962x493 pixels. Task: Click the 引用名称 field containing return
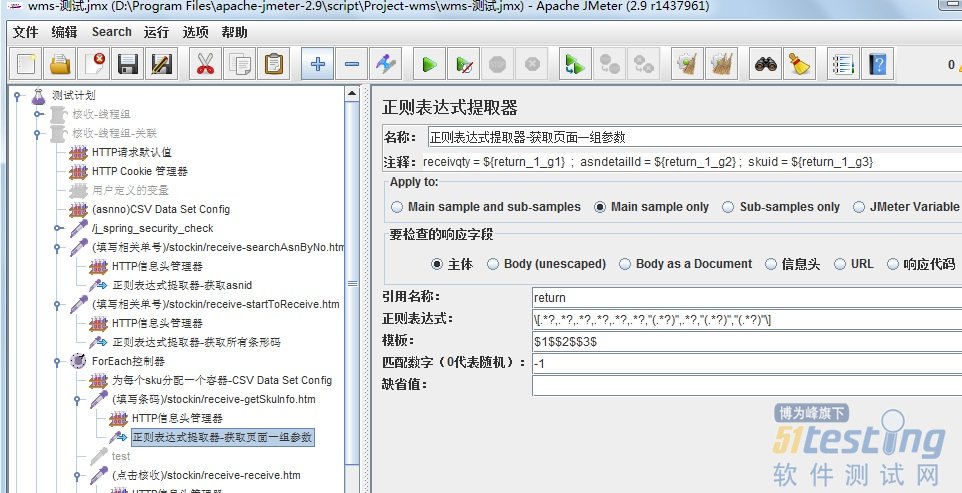pyautogui.click(x=747, y=297)
